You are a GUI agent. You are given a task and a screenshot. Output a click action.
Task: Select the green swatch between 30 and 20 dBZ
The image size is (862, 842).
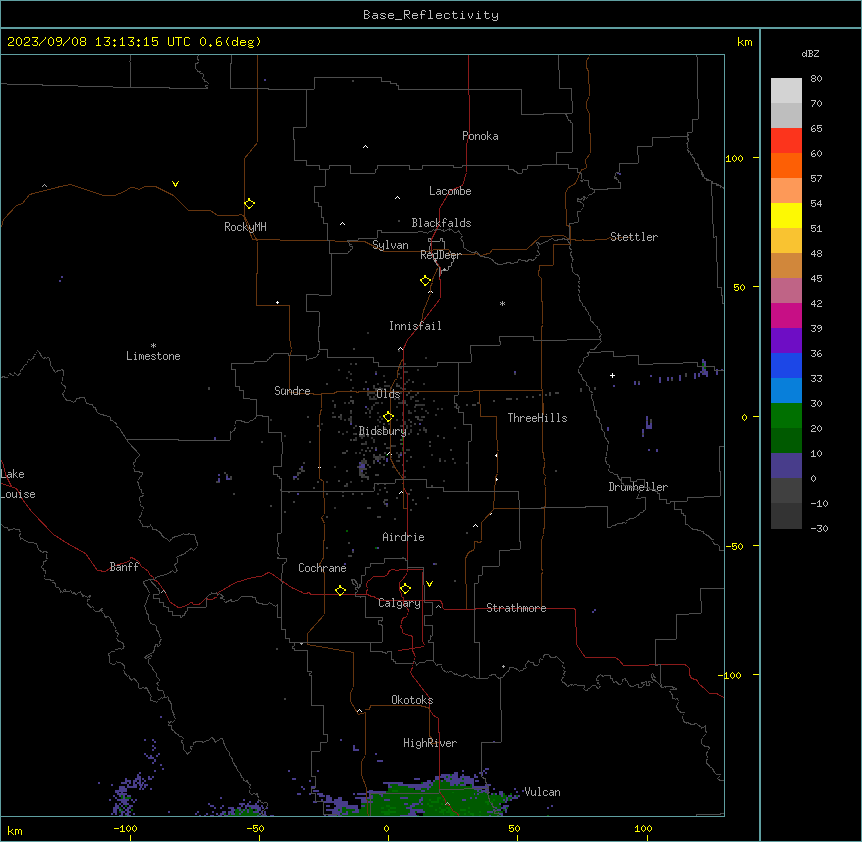point(786,416)
